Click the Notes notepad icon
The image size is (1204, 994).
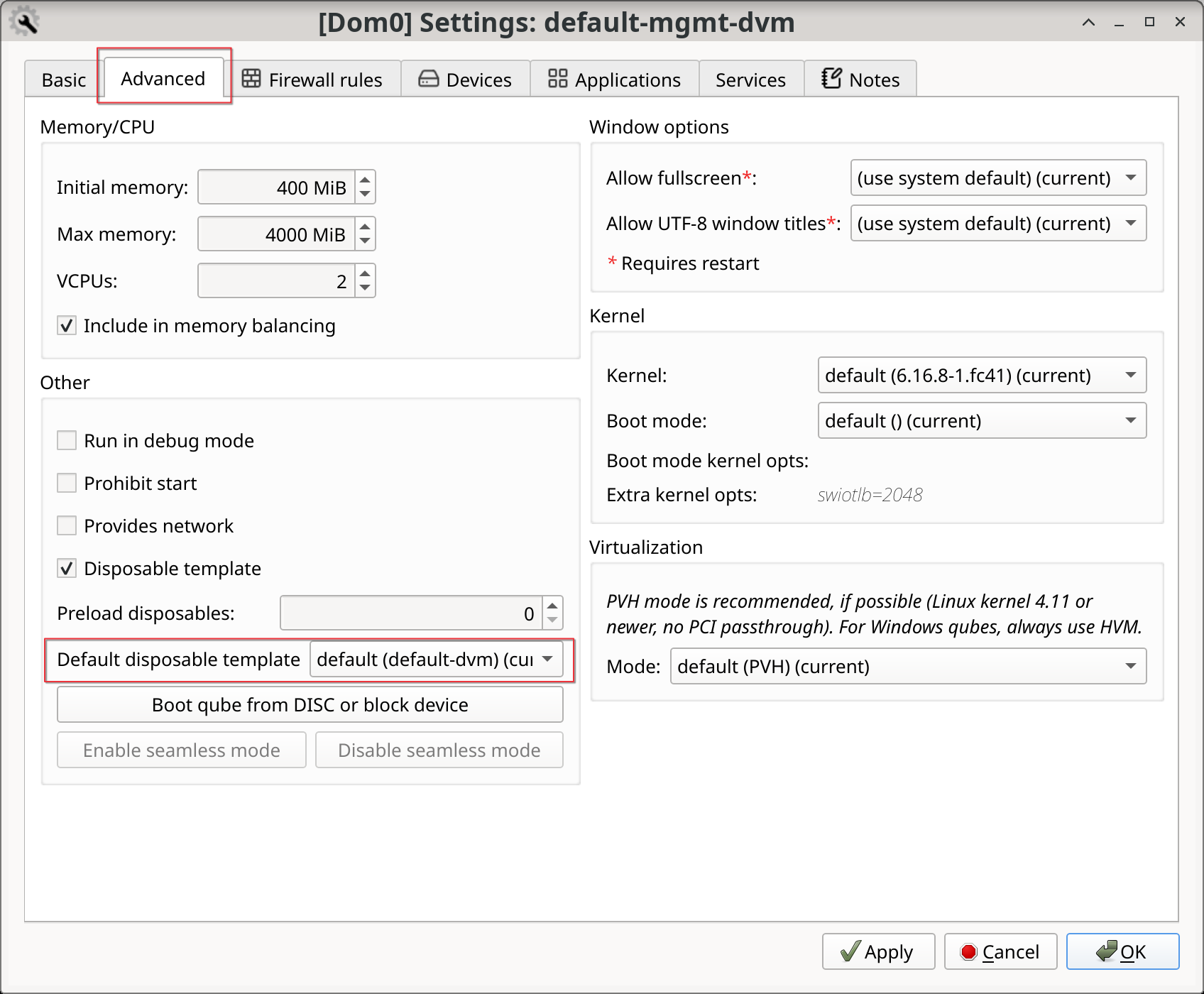(831, 79)
